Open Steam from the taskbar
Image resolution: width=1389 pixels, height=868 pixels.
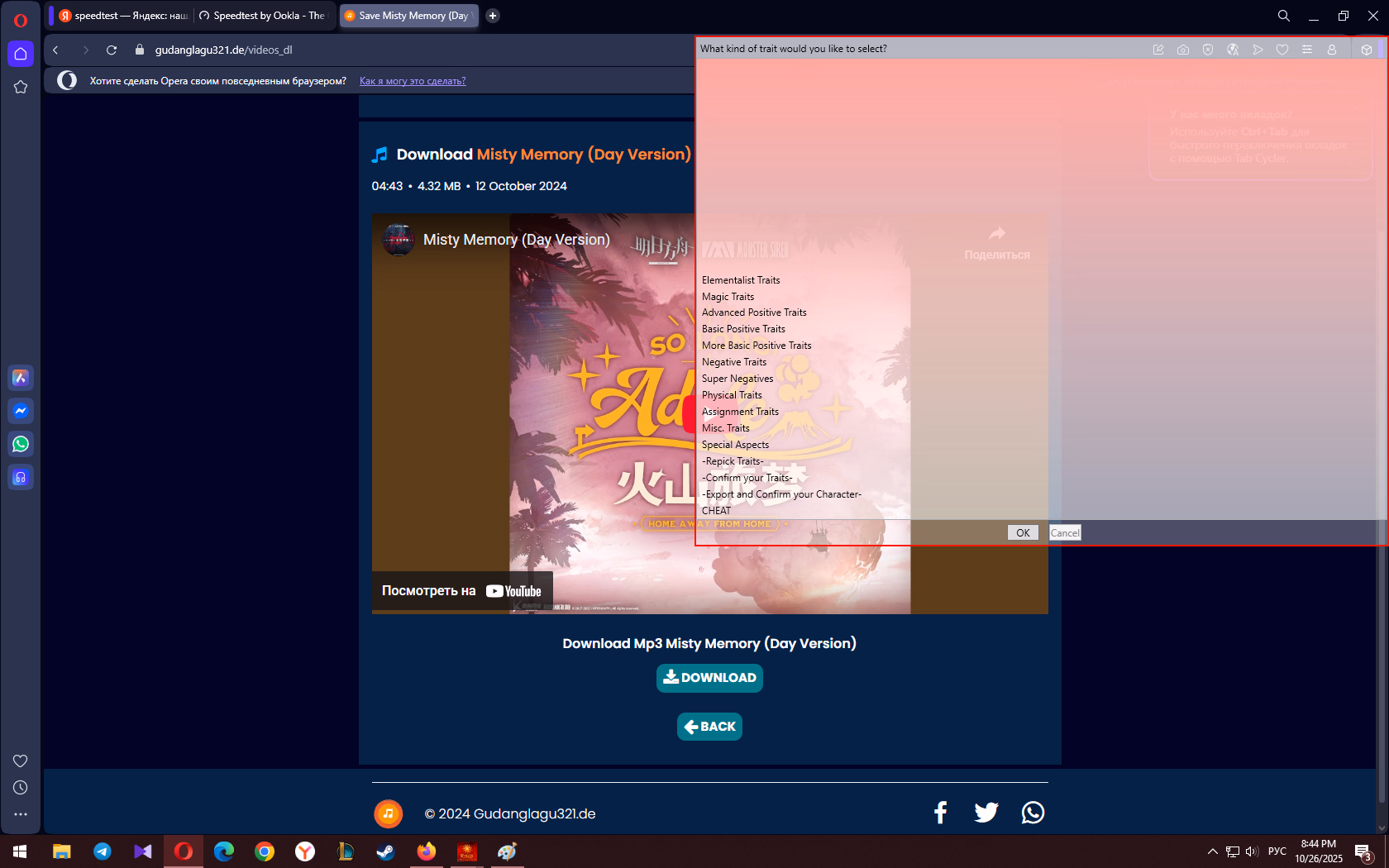(386, 851)
